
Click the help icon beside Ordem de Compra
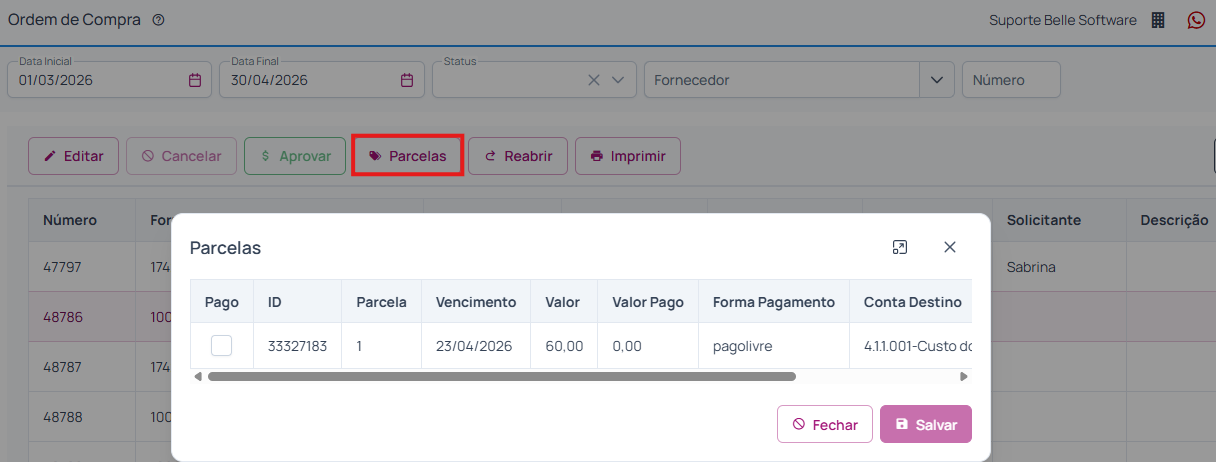158,20
